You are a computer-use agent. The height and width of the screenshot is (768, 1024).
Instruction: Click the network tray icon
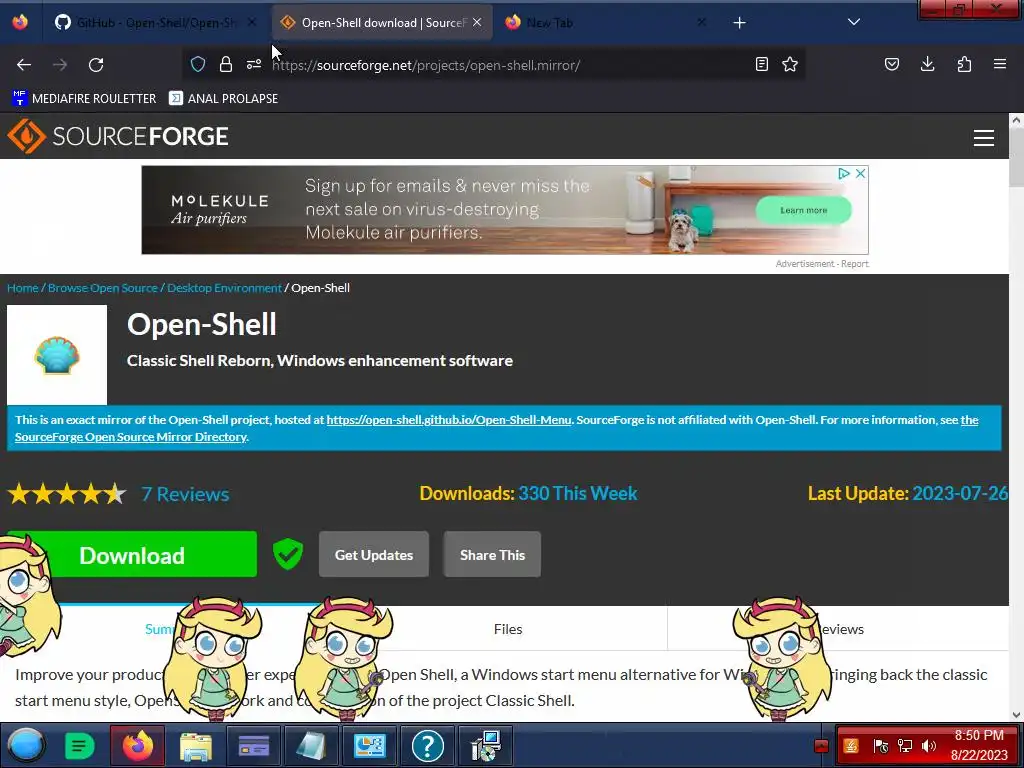[904, 746]
